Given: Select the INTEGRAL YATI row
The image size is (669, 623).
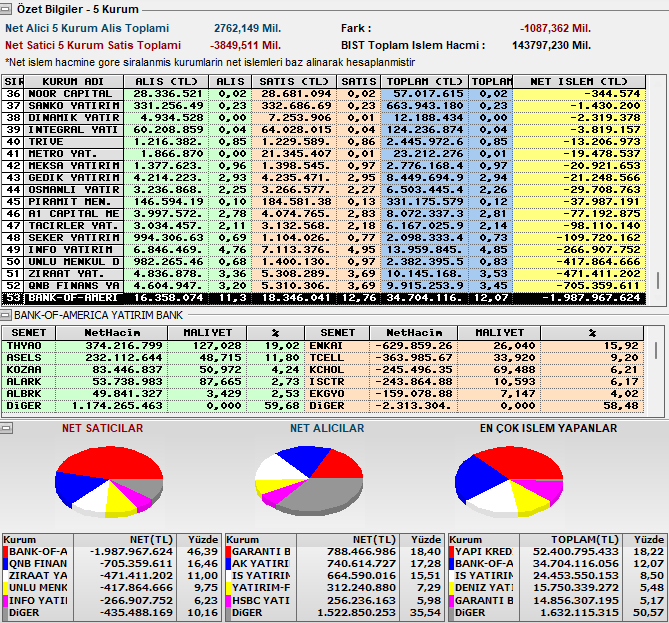Looking at the screenshot, I should 323,130.
